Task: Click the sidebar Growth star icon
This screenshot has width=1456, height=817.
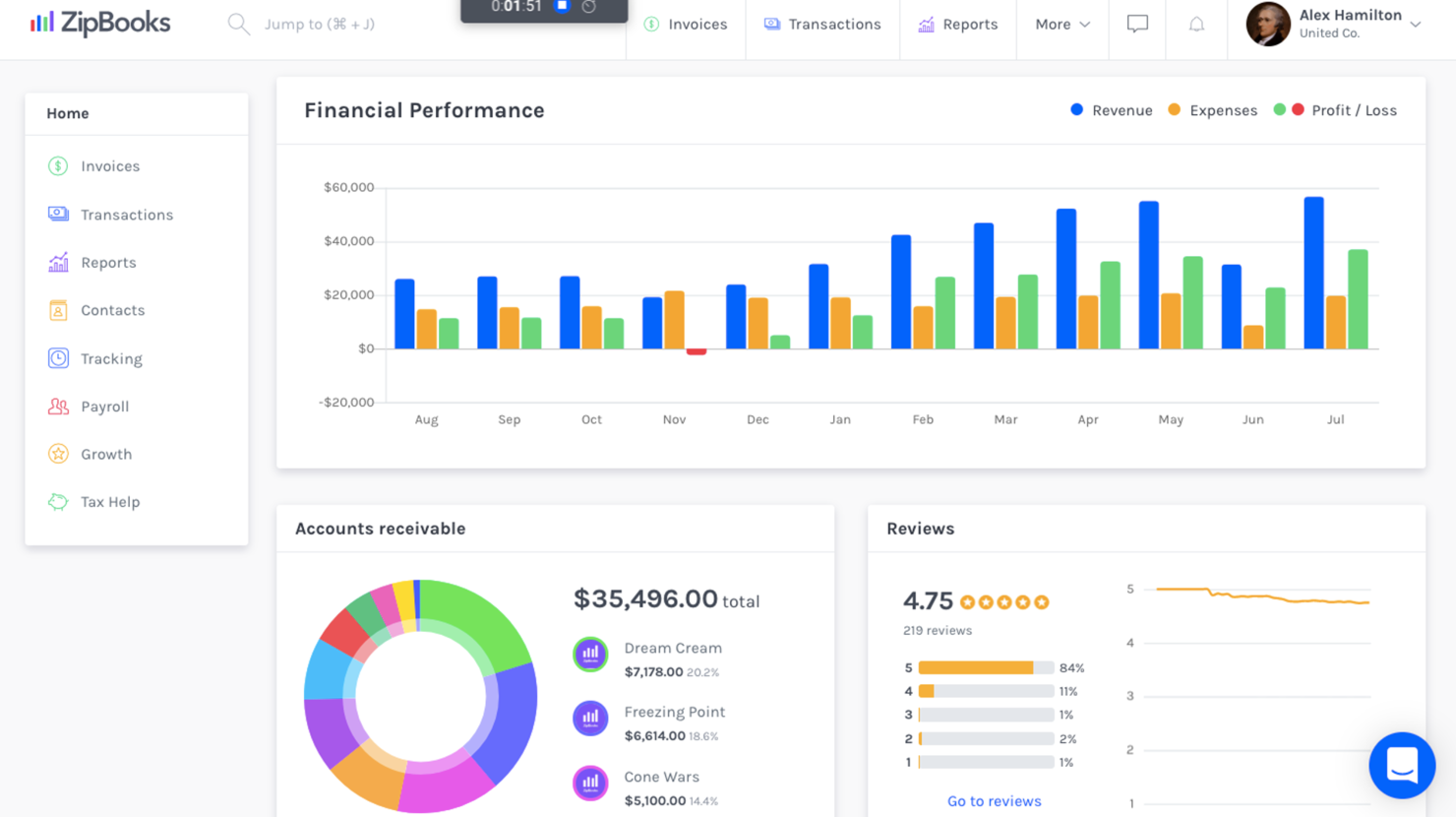Action: (58, 454)
